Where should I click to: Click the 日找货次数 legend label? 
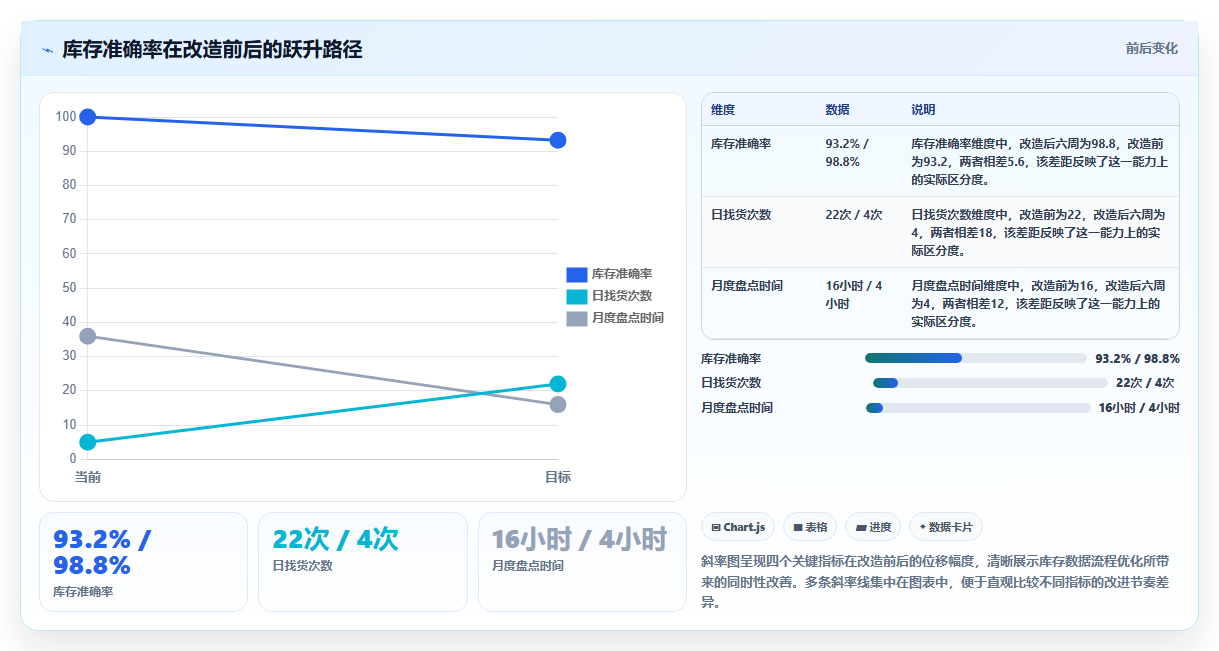click(622, 296)
